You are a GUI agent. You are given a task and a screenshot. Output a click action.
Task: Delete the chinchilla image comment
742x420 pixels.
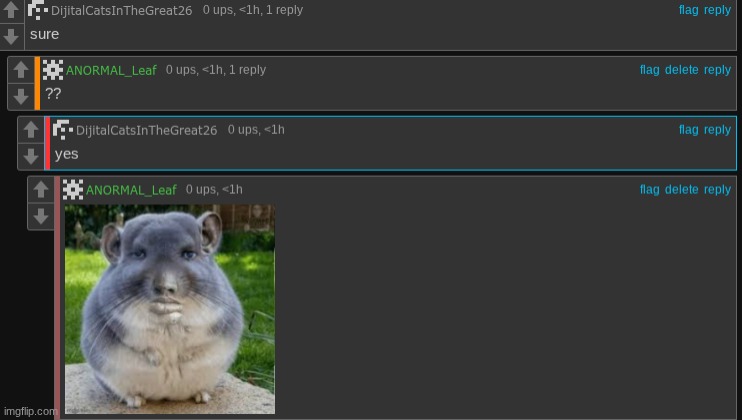tap(681, 190)
